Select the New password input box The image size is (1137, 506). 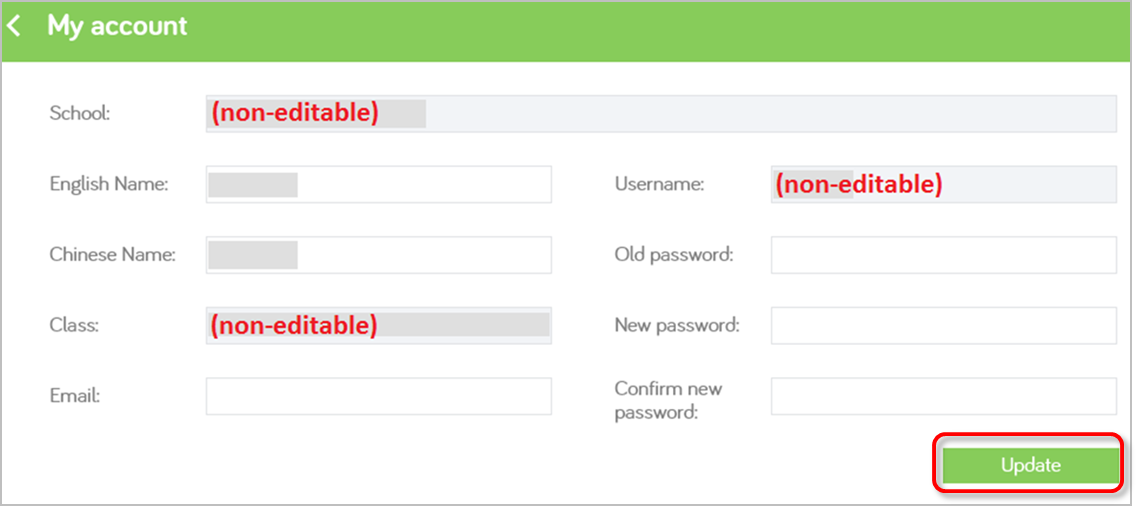tap(943, 325)
